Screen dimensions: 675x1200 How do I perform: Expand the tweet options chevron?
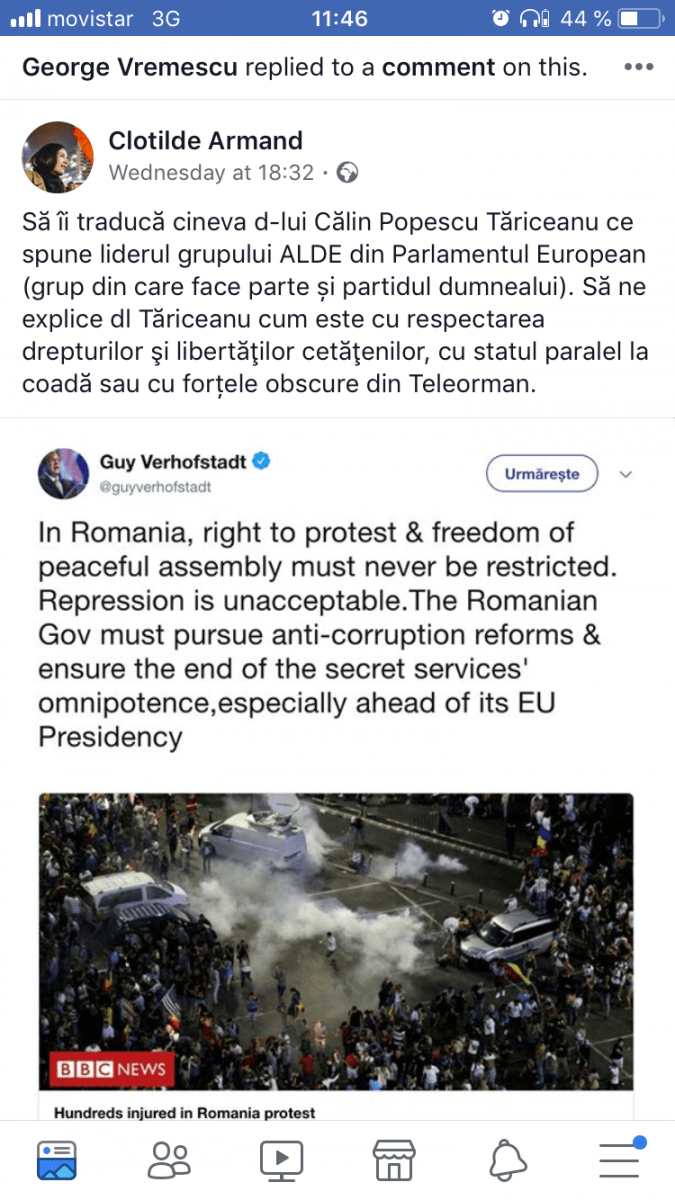pyautogui.click(x=626, y=474)
